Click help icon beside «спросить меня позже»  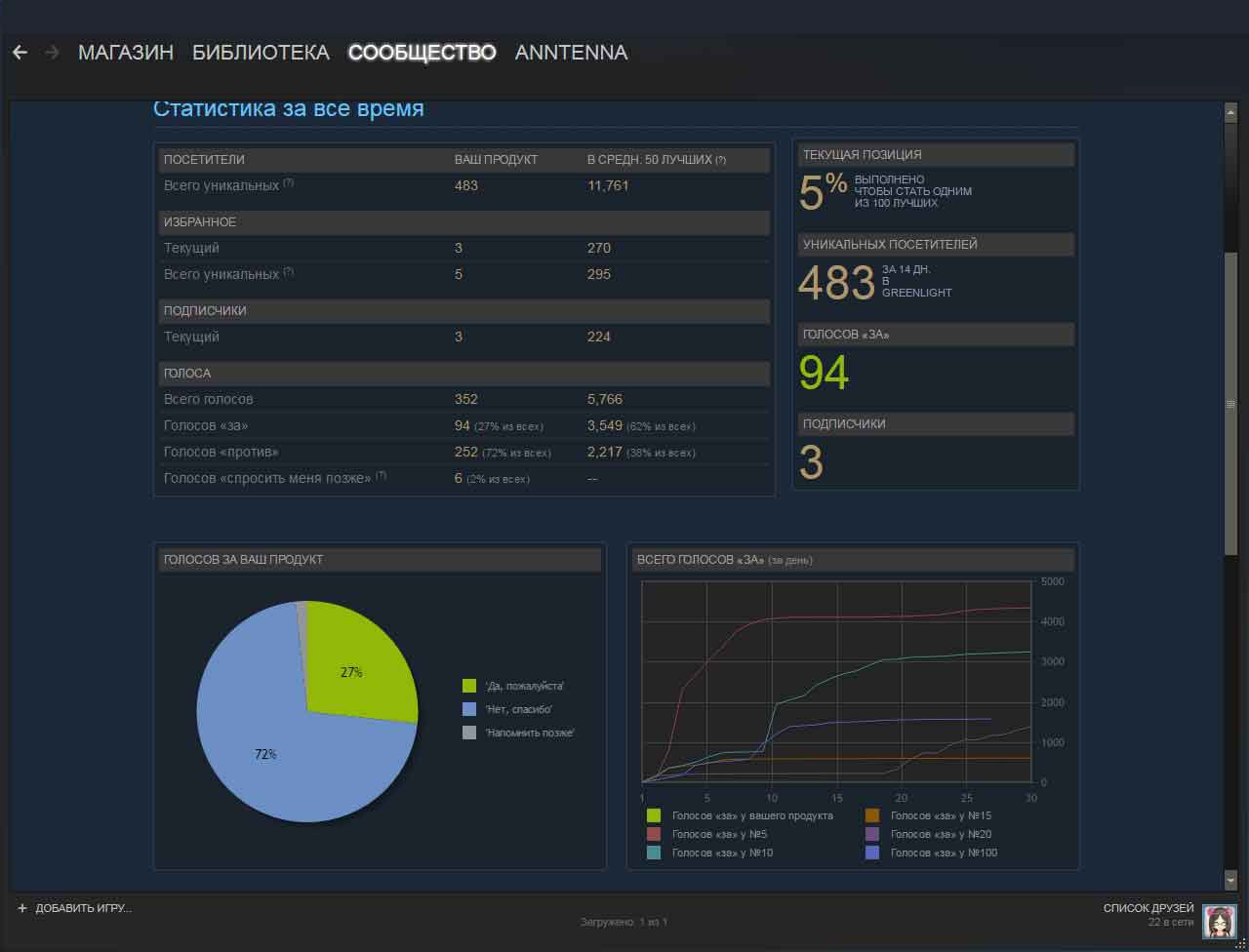[x=382, y=476]
